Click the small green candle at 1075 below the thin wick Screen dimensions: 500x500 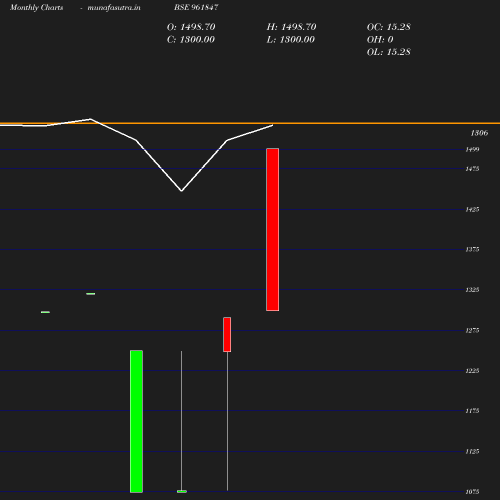click(182, 491)
